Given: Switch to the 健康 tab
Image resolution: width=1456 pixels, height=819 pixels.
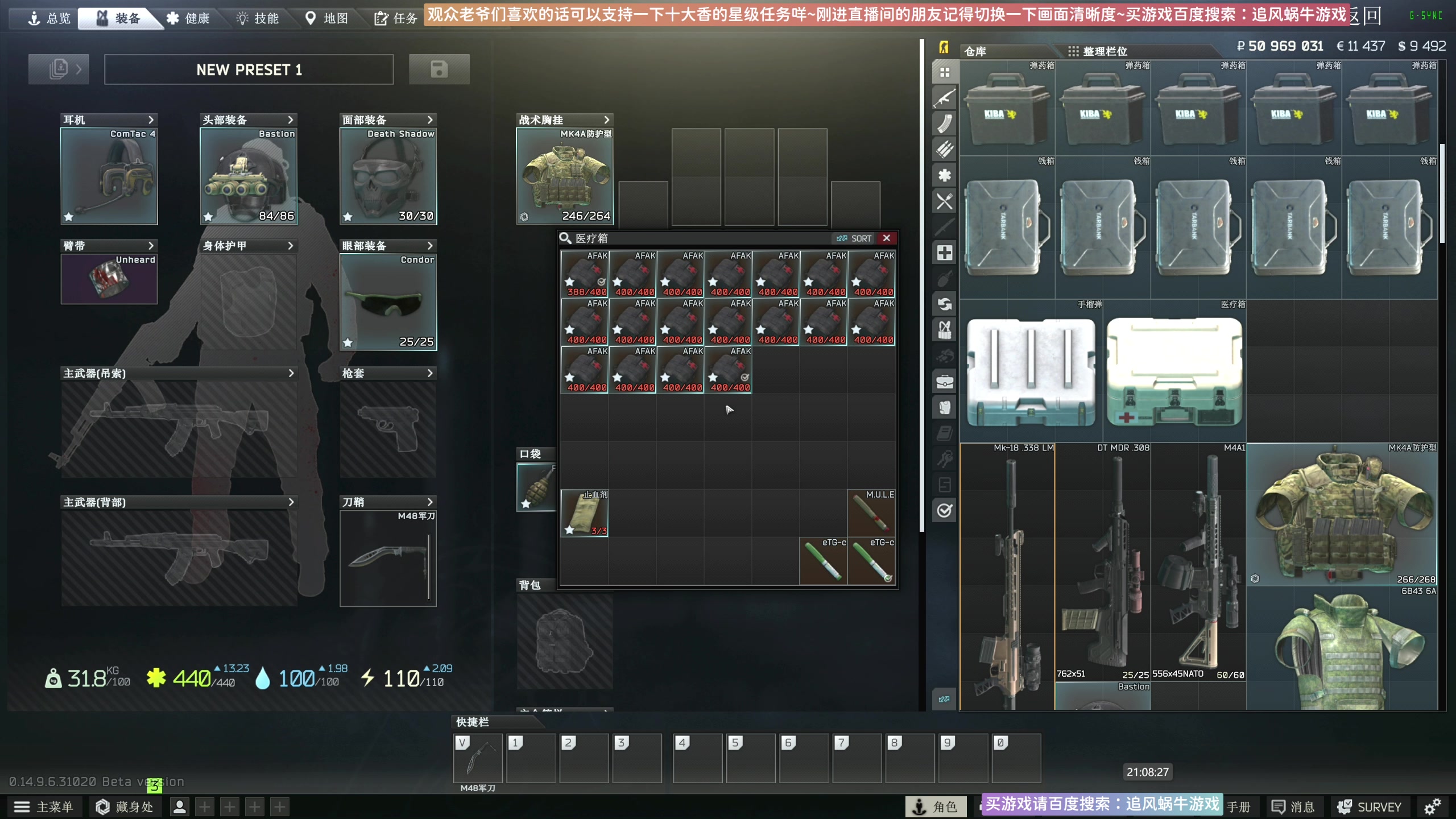Looking at the screenshot, I should point(188,18).
